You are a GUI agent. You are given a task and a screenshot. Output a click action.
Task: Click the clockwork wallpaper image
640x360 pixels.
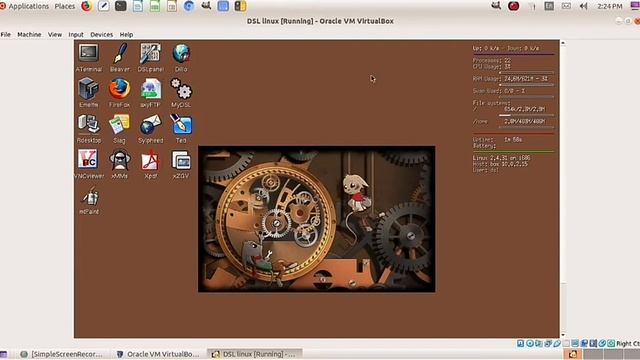pos(317,219)
